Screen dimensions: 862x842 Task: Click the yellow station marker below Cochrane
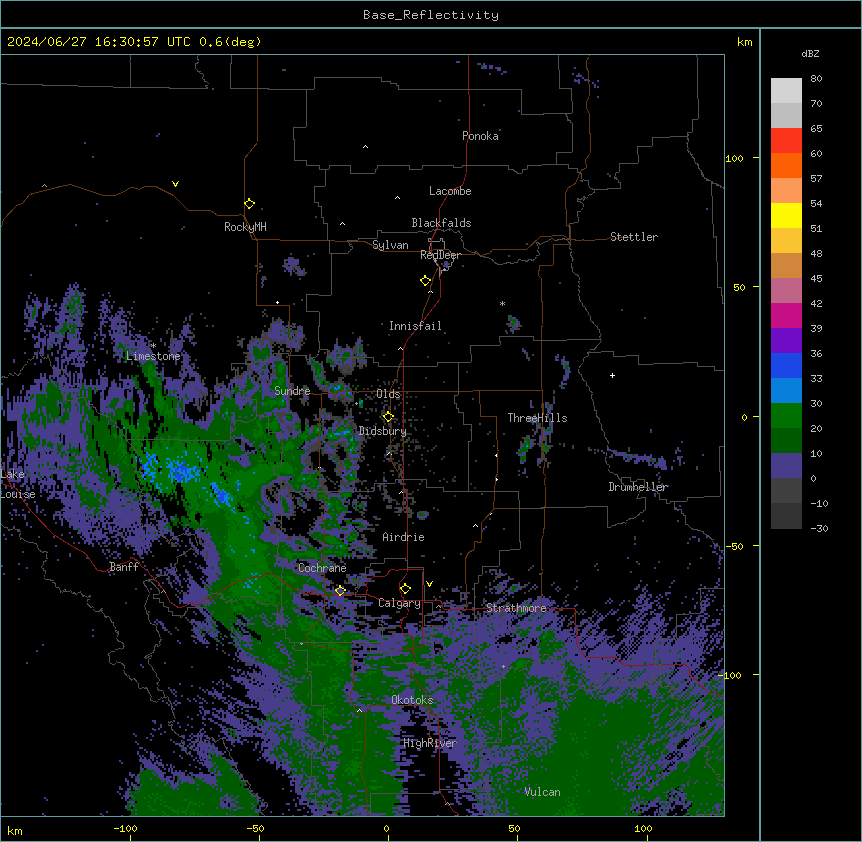(x=340, y=590)
